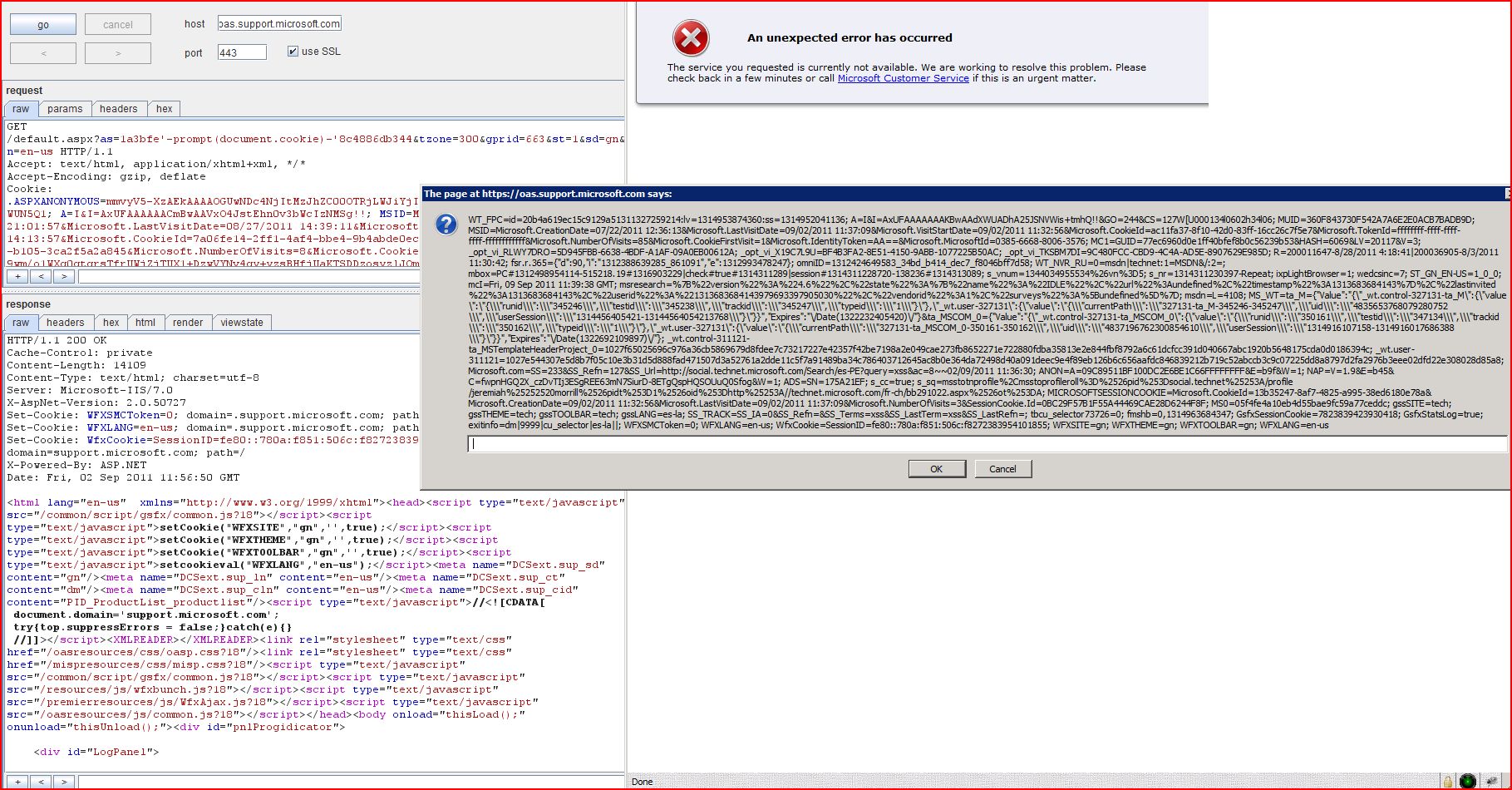Click the padlock security icon in status bar
1512x790 pixels.
click(x=1447, y=782)
